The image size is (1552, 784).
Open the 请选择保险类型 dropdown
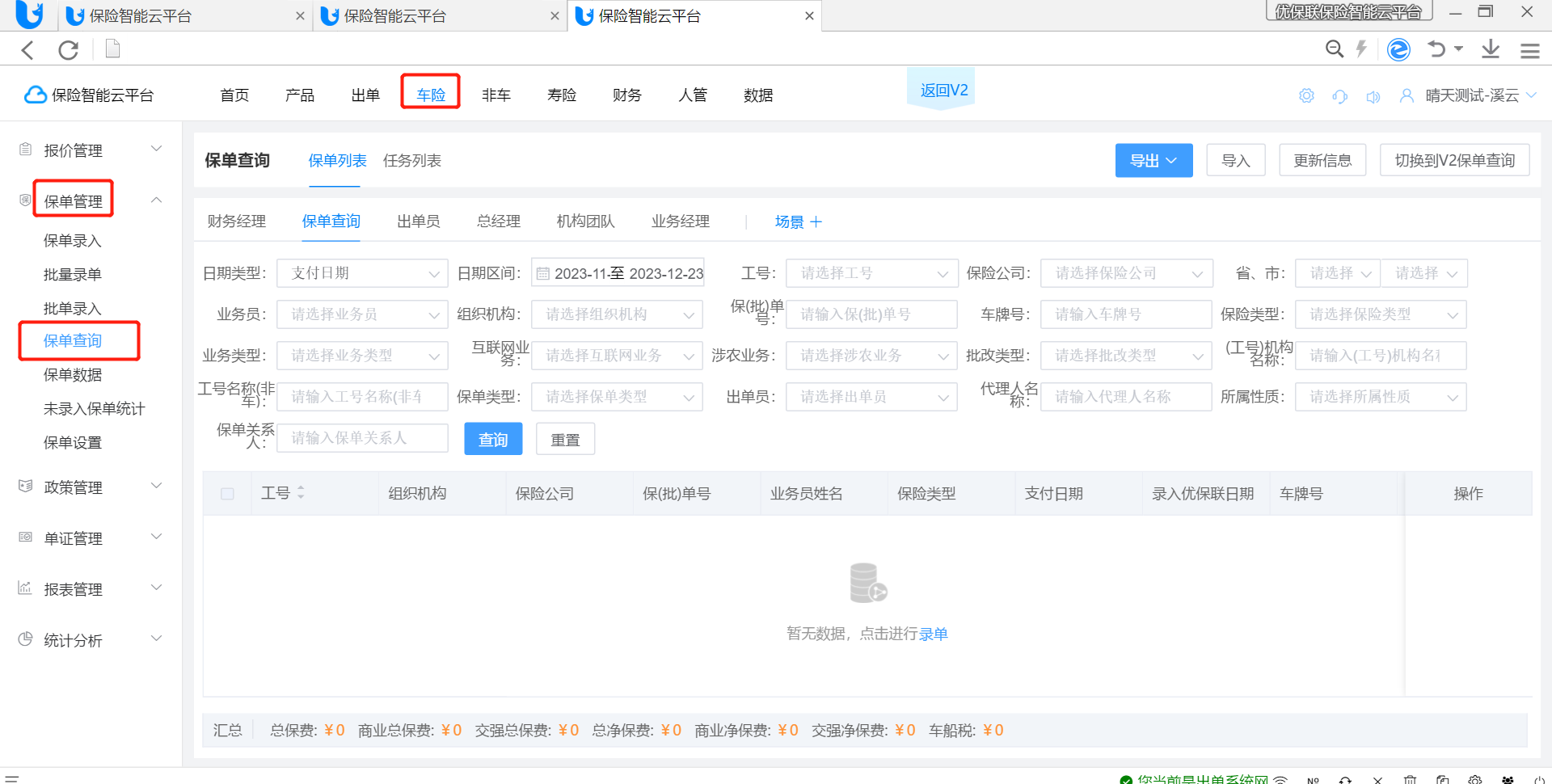click(1381, 314)
